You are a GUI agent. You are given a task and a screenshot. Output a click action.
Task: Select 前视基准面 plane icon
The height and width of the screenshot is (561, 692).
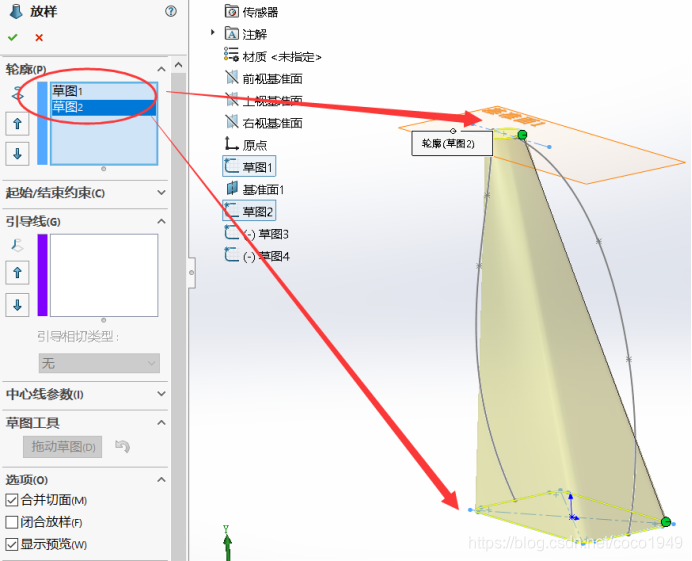click(x=232, y=78)
